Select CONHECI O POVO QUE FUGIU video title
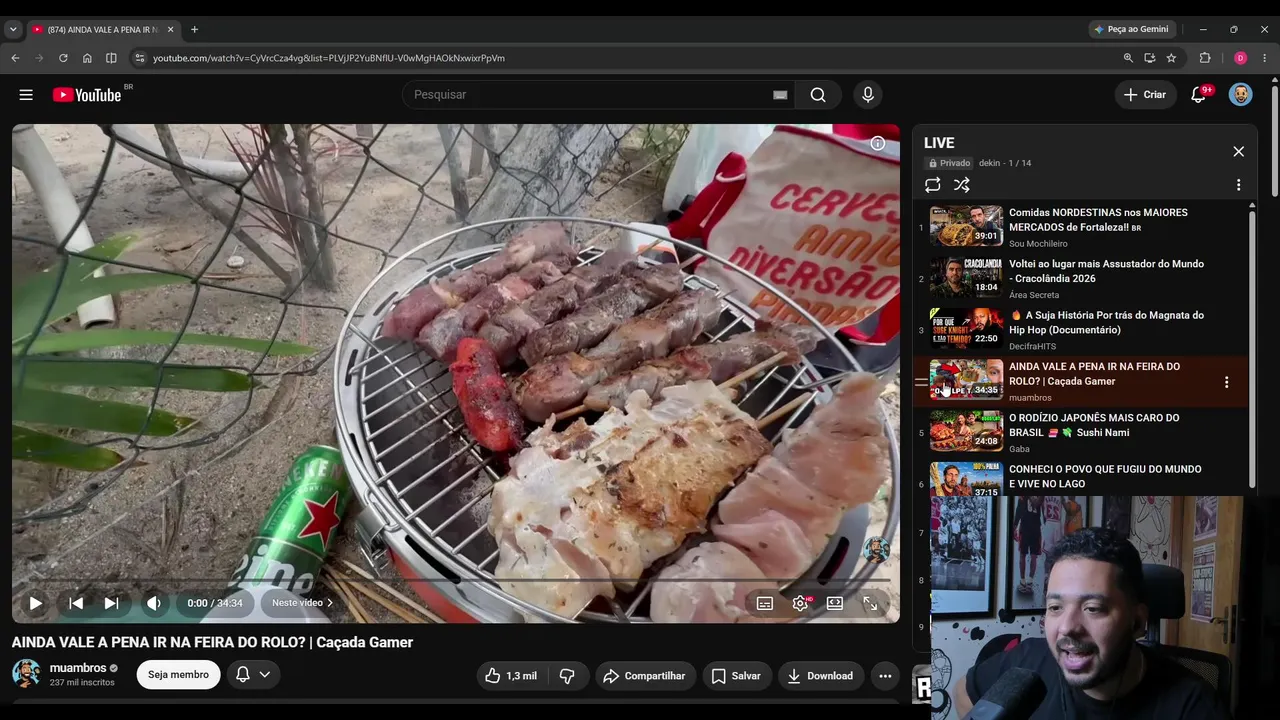 pyautogui.click(x=1105, y=476)
